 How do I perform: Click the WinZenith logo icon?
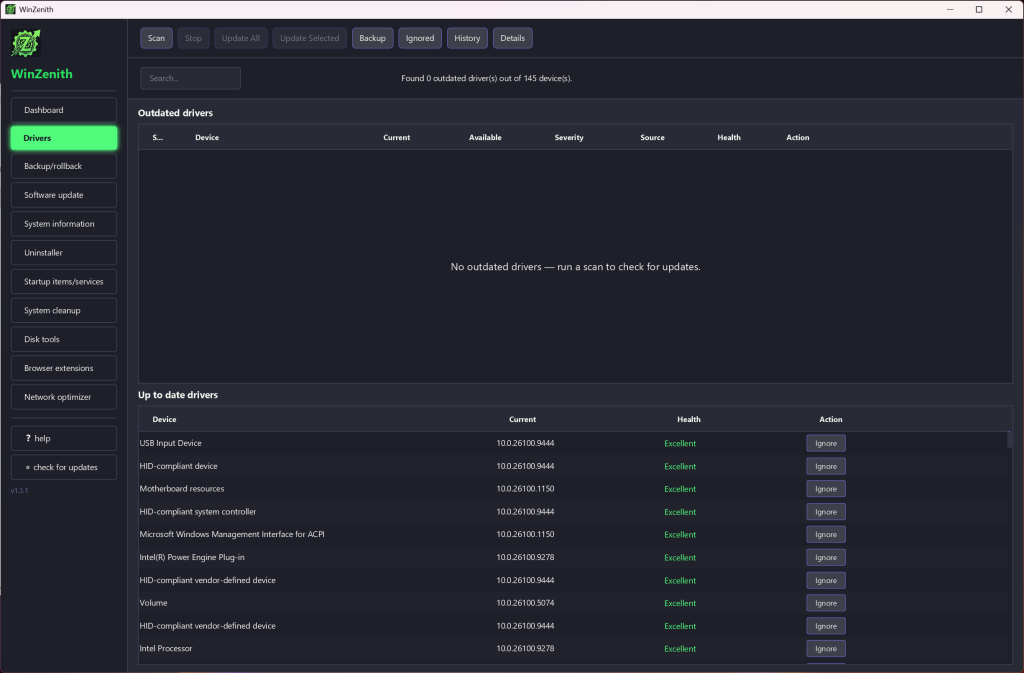[x=26, y=44]
